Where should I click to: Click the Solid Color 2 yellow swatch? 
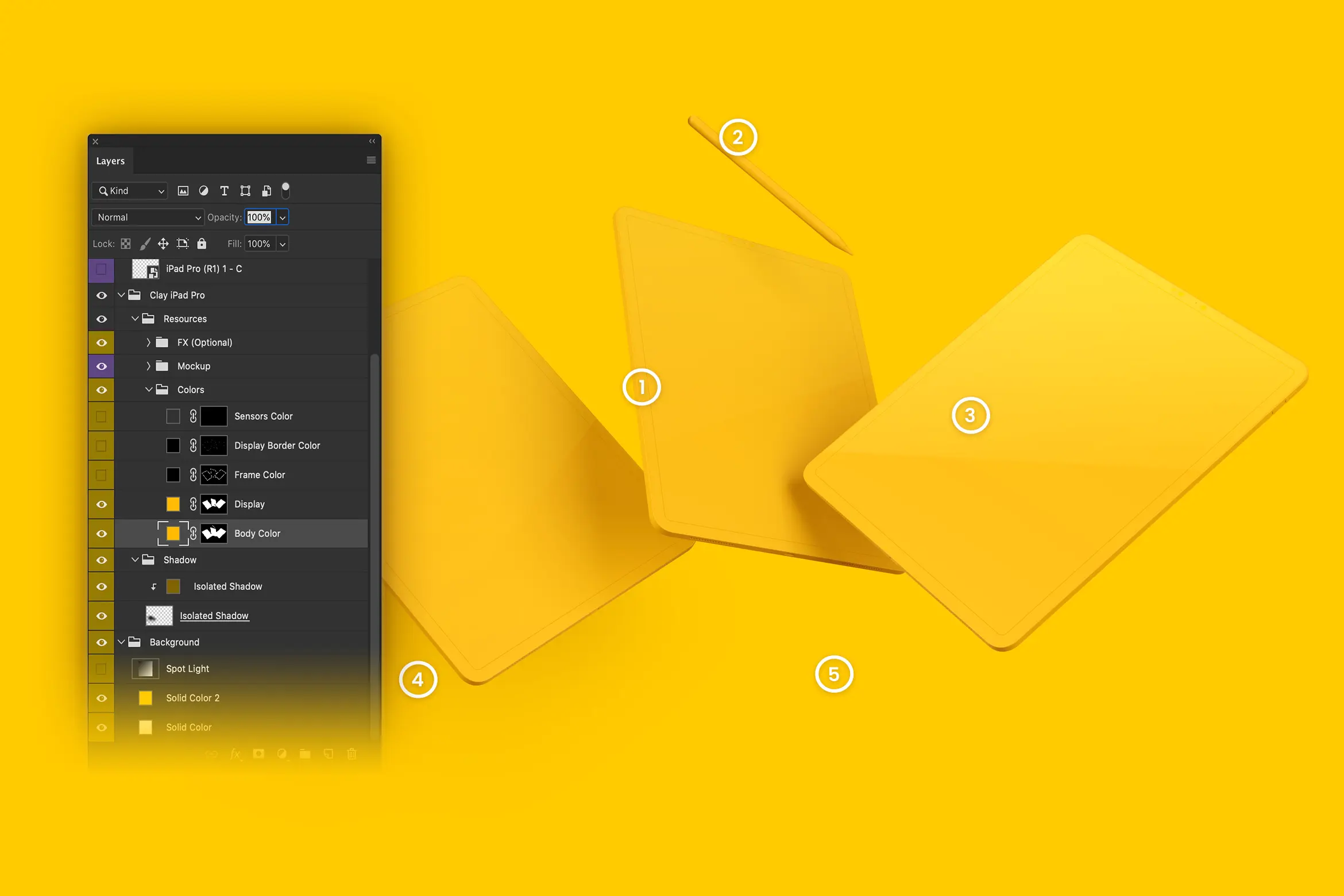(145, 698)
